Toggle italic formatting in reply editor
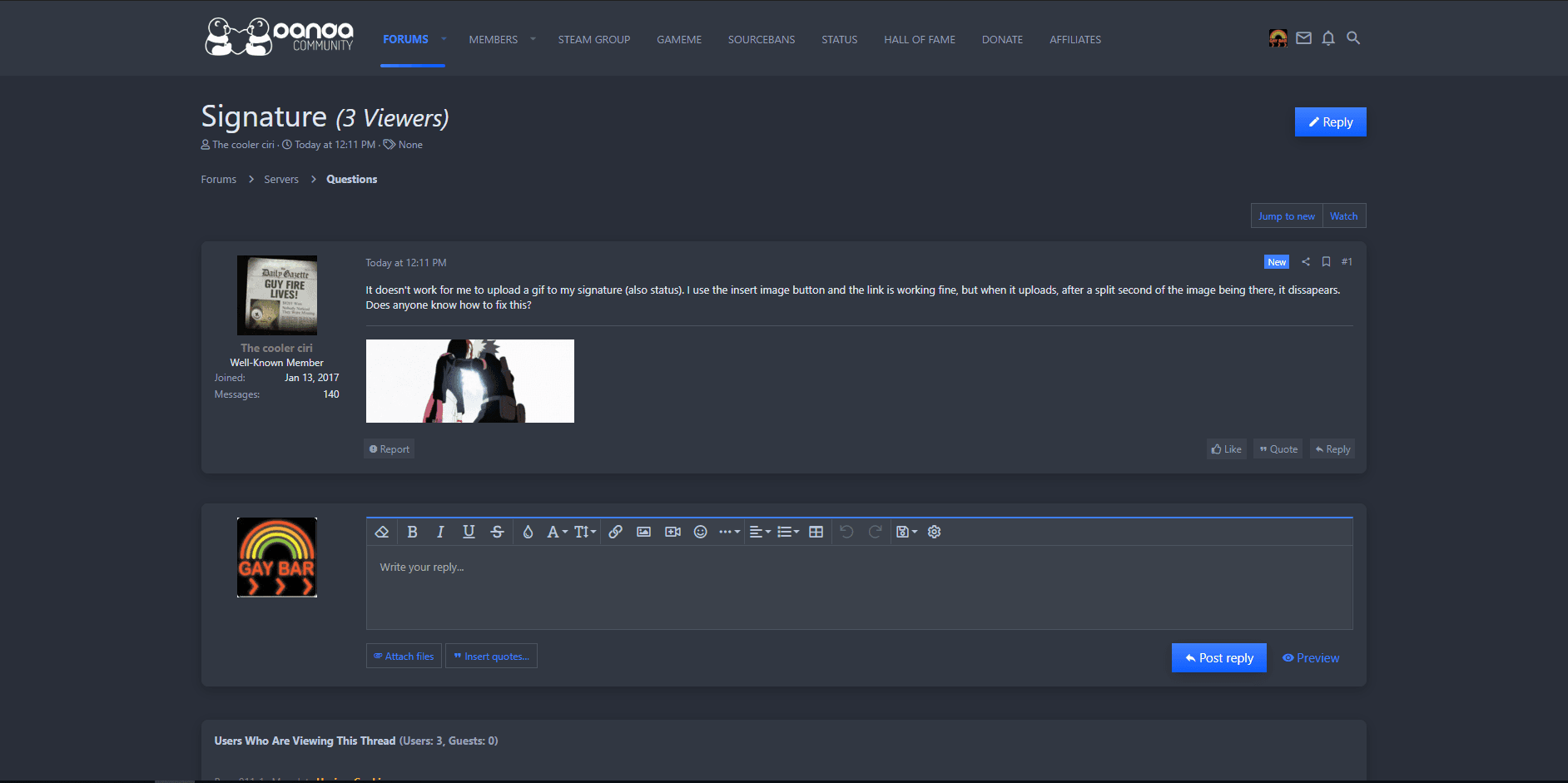 coord(440,533)
